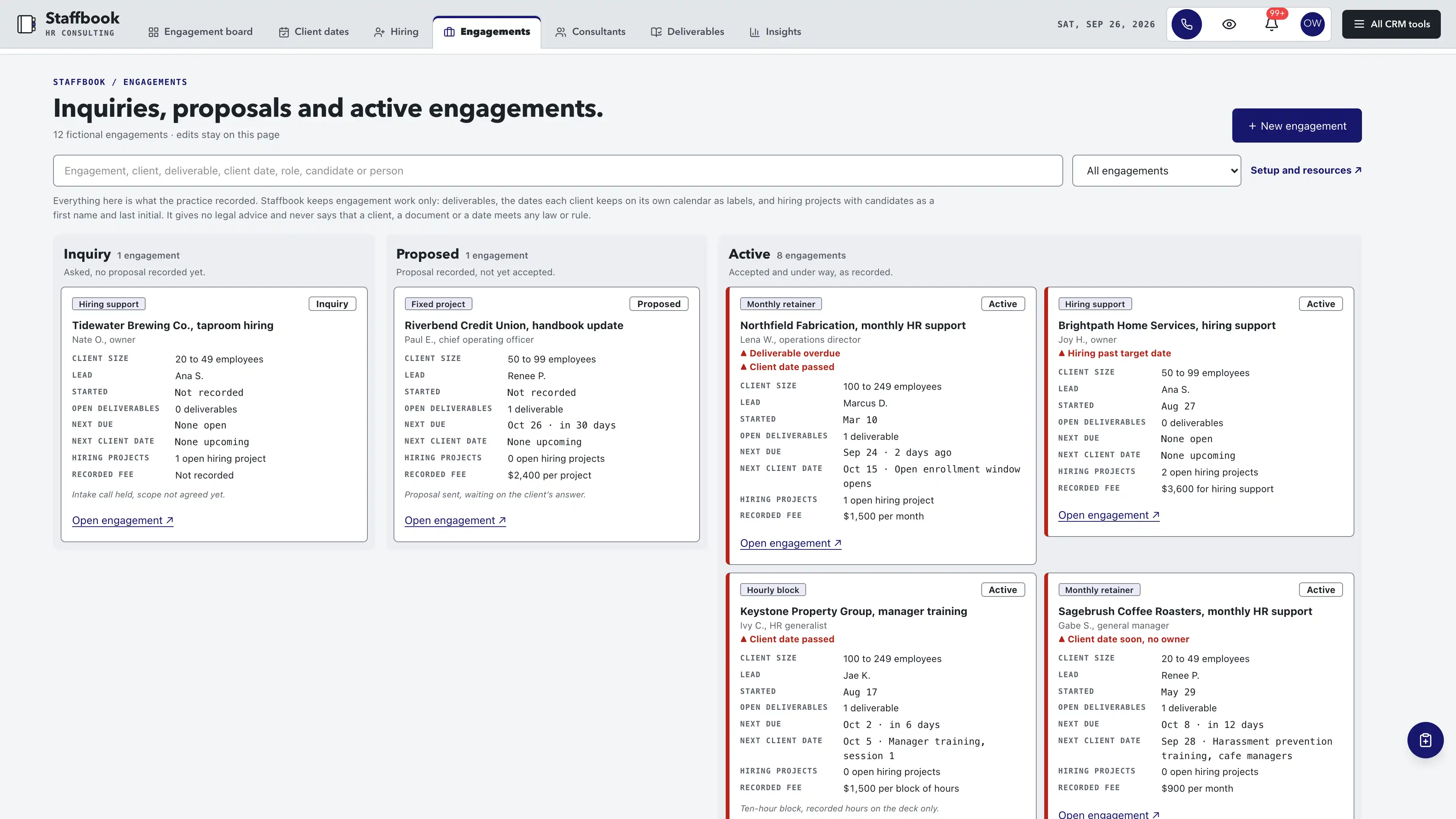
Task: Click the Client date passed warning on Northfield
Action: [788, 367]
